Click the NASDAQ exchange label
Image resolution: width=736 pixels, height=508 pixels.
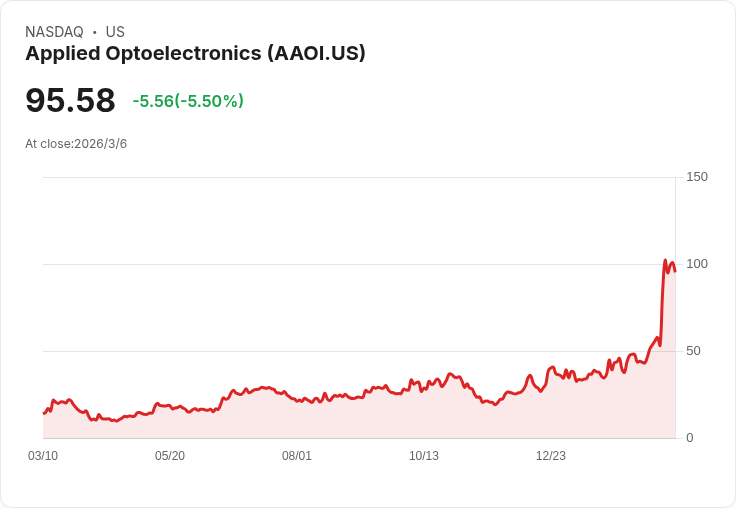tap(54, 32)
